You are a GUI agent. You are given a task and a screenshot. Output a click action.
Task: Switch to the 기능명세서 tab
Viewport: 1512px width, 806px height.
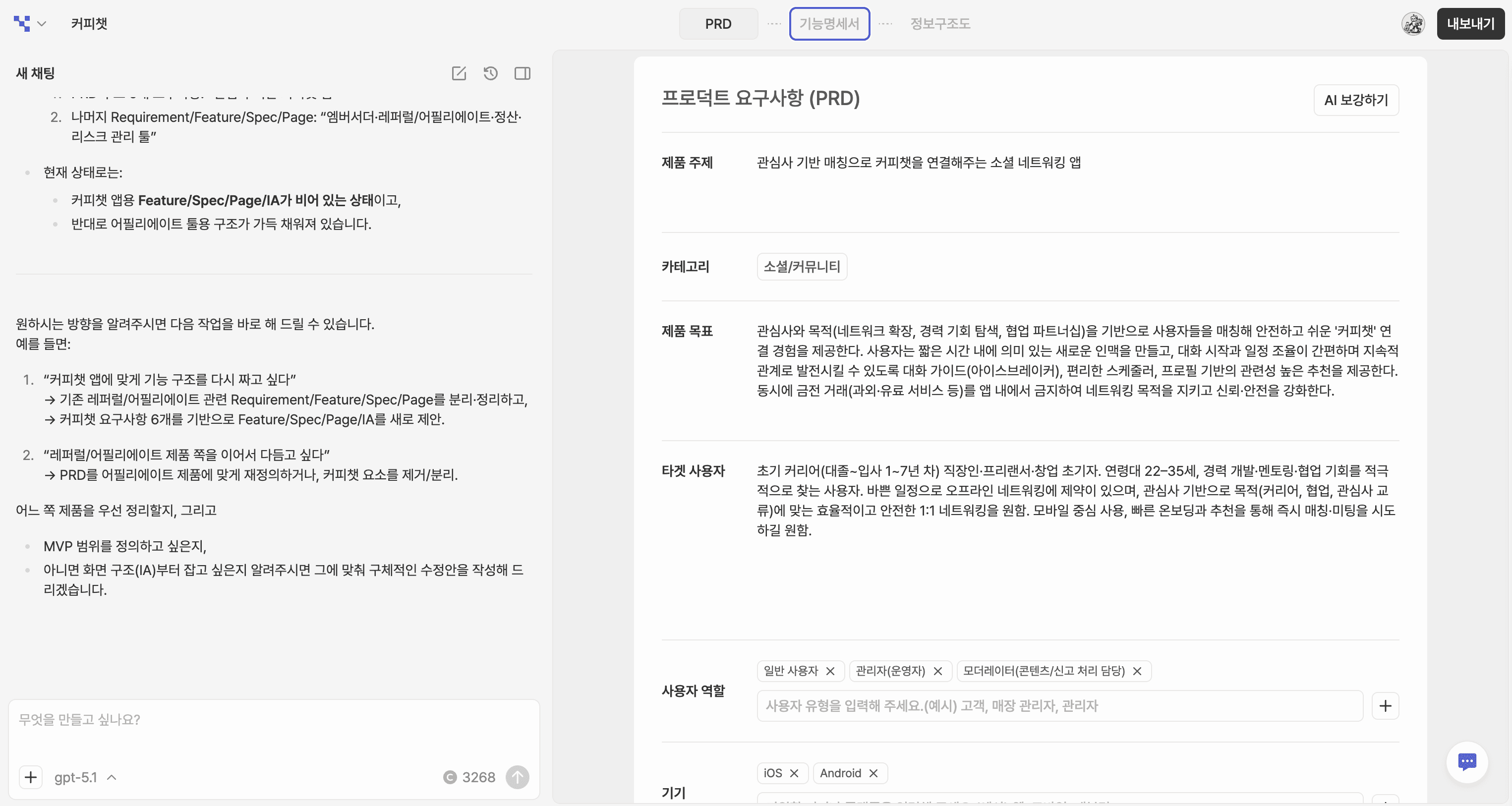click(x=829, y=24)
